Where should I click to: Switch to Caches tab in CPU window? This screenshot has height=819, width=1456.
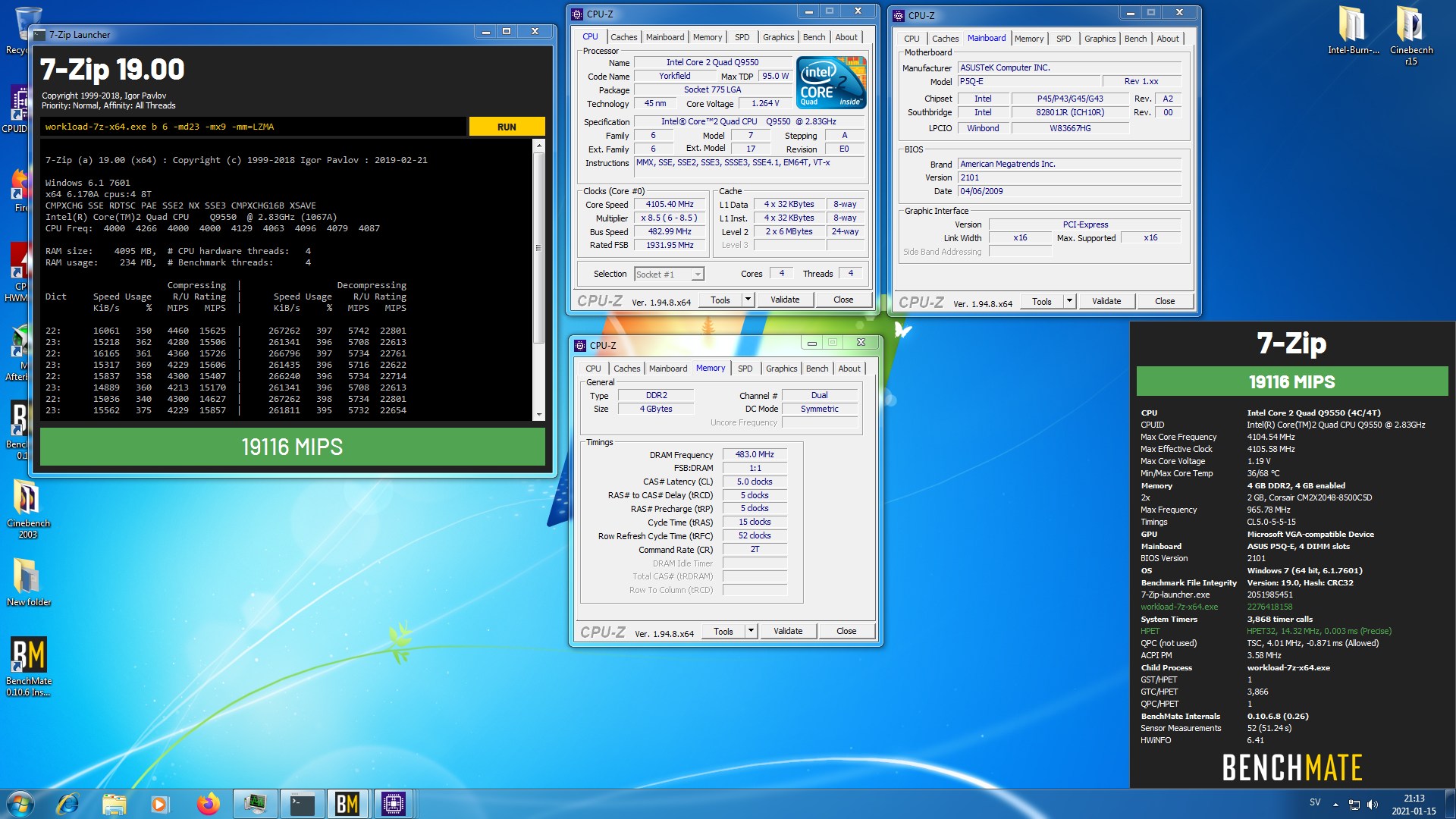pyautogui.click(x=623, y=37)
